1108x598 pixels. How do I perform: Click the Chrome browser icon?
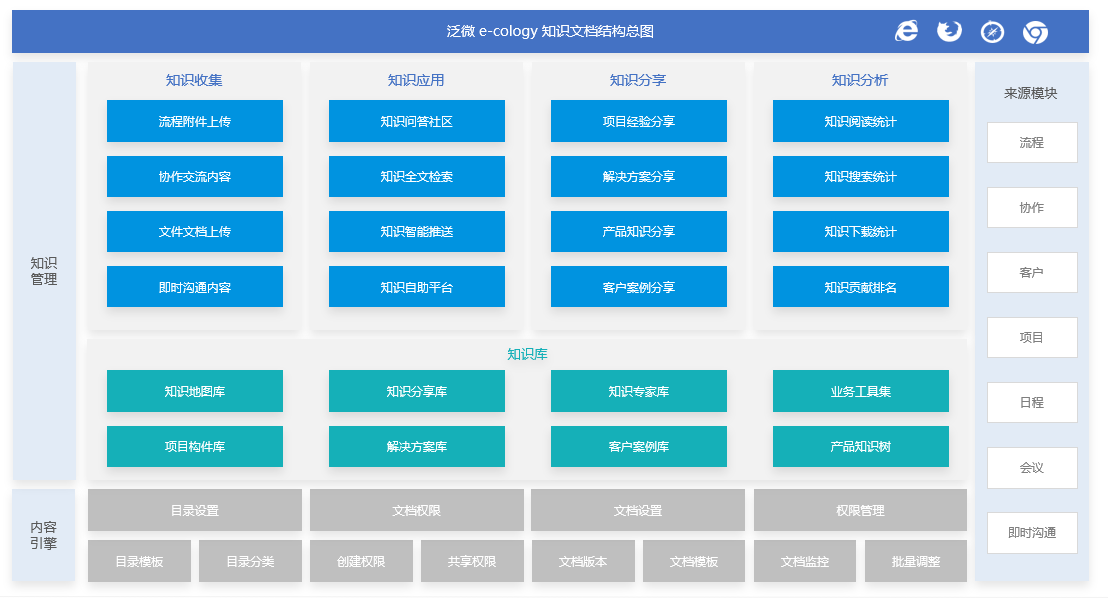pos(1035,32)
